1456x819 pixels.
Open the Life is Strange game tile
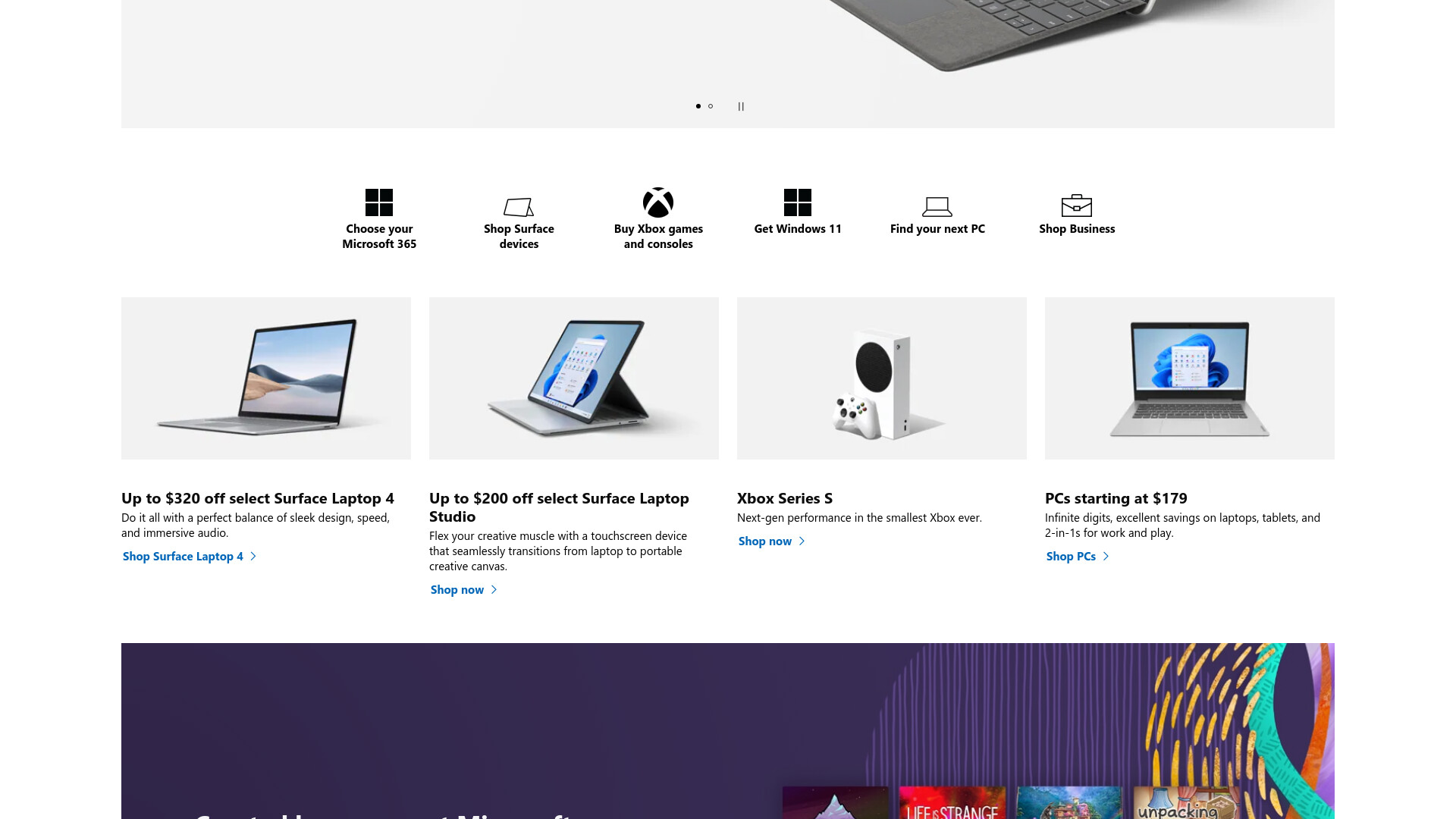952,802
